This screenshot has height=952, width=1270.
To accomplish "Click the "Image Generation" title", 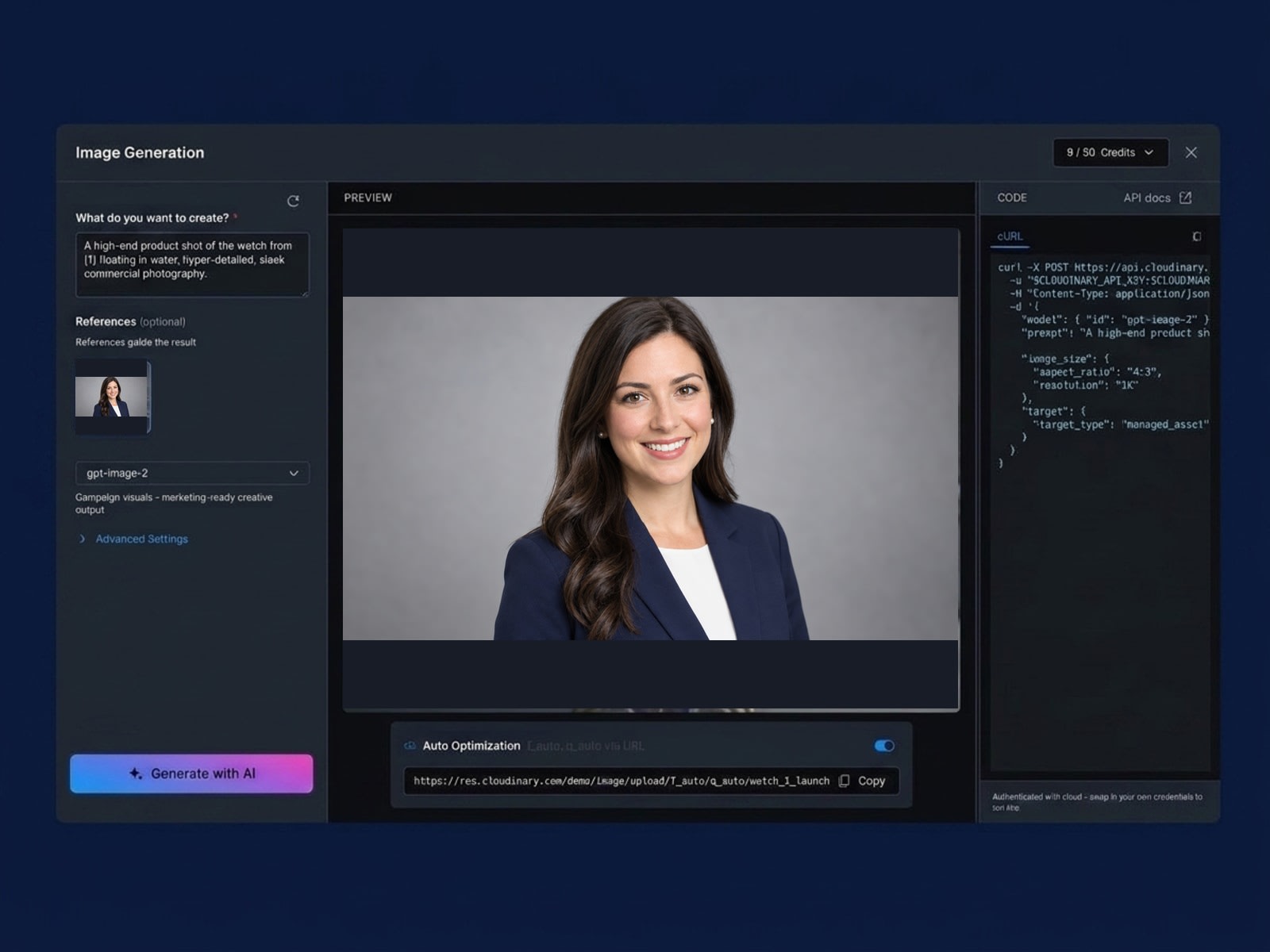I will (140, 152).
